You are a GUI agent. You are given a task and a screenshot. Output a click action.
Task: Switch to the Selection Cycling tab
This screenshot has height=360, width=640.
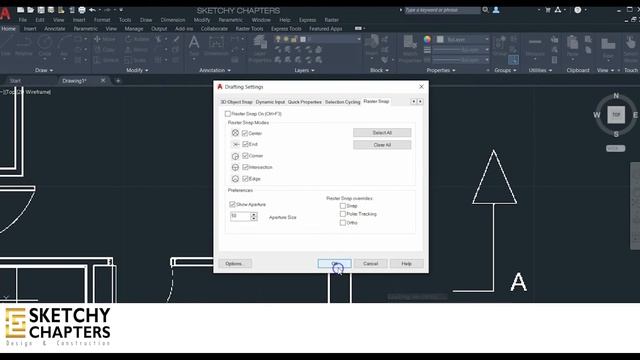pos(342,102)
